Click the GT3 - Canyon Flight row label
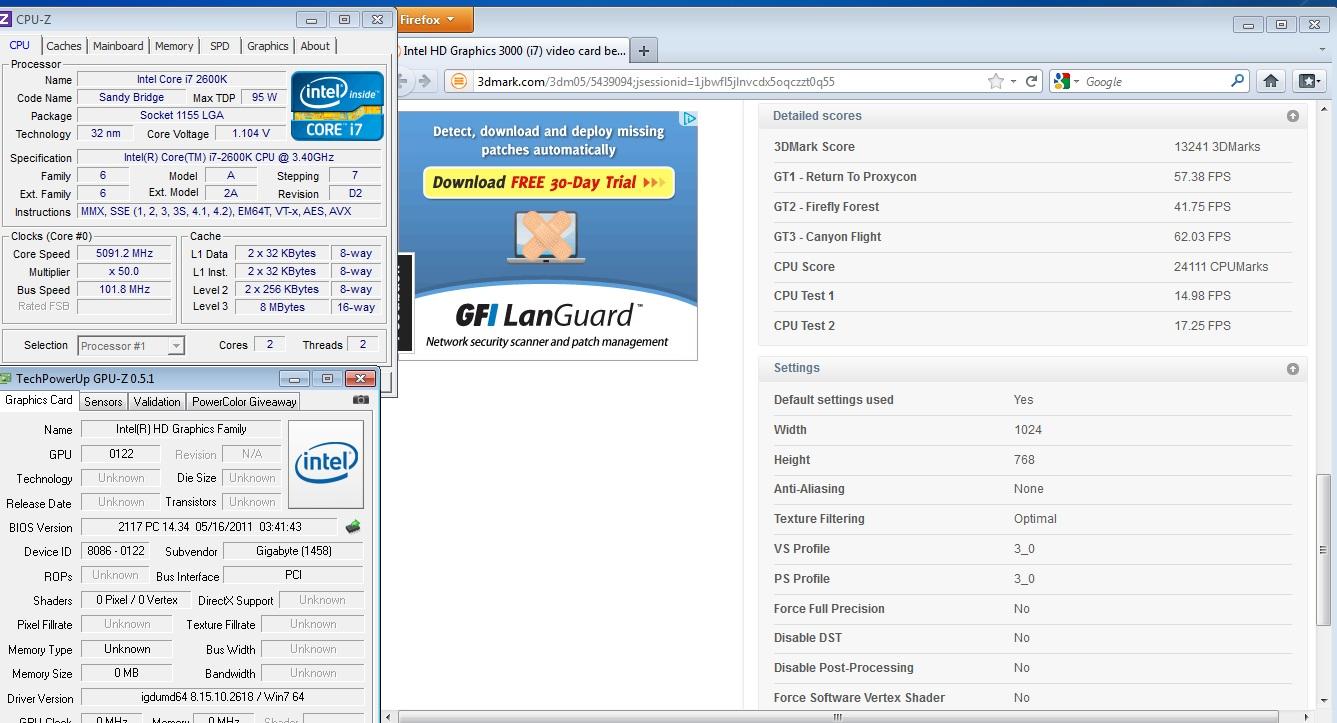1337x723 pixels. coord(828,237)
